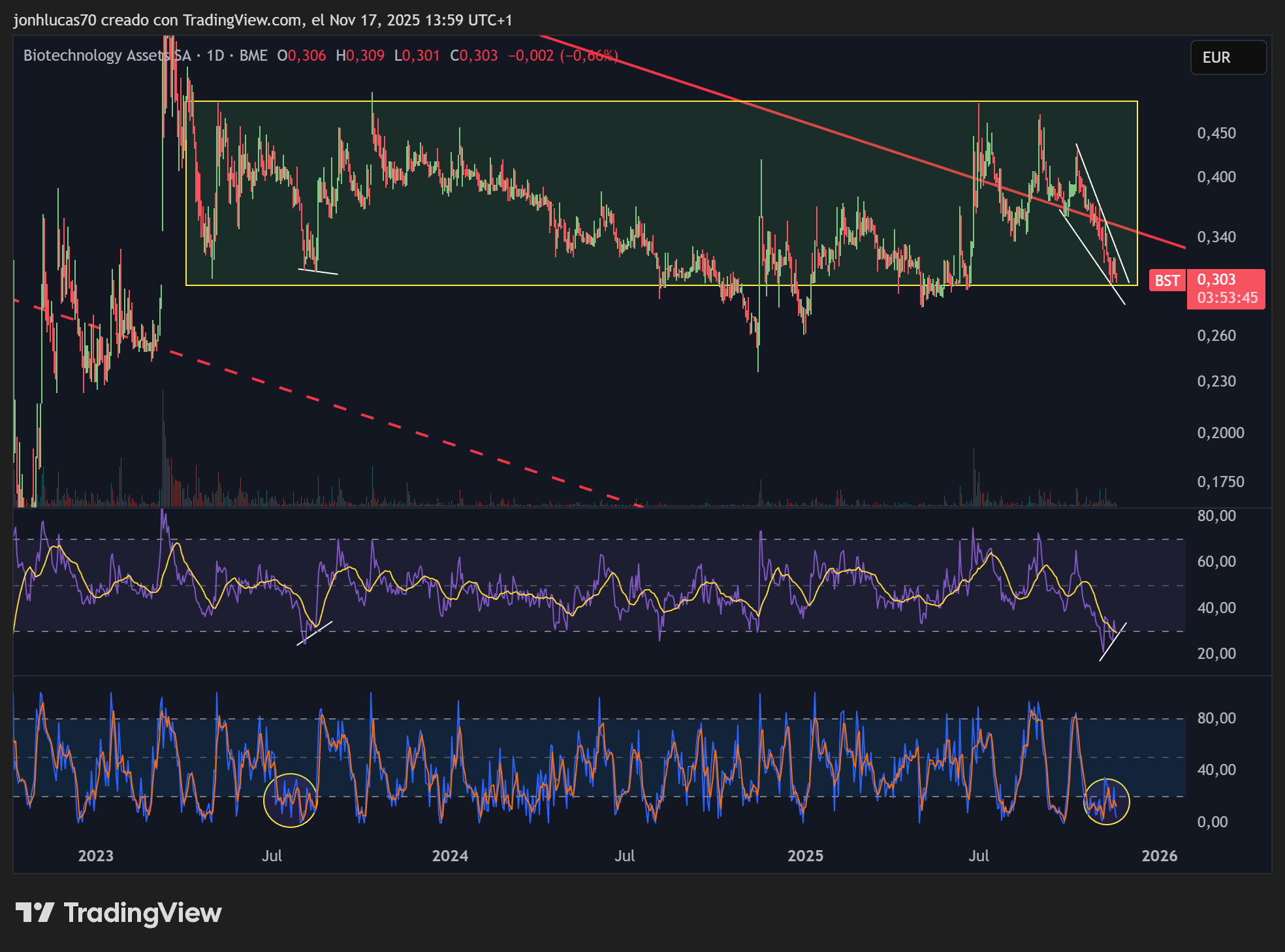Click the 1D interval label
This screenshot has height=952, width=1285.
pyautogui.click(x=215, y=56)
